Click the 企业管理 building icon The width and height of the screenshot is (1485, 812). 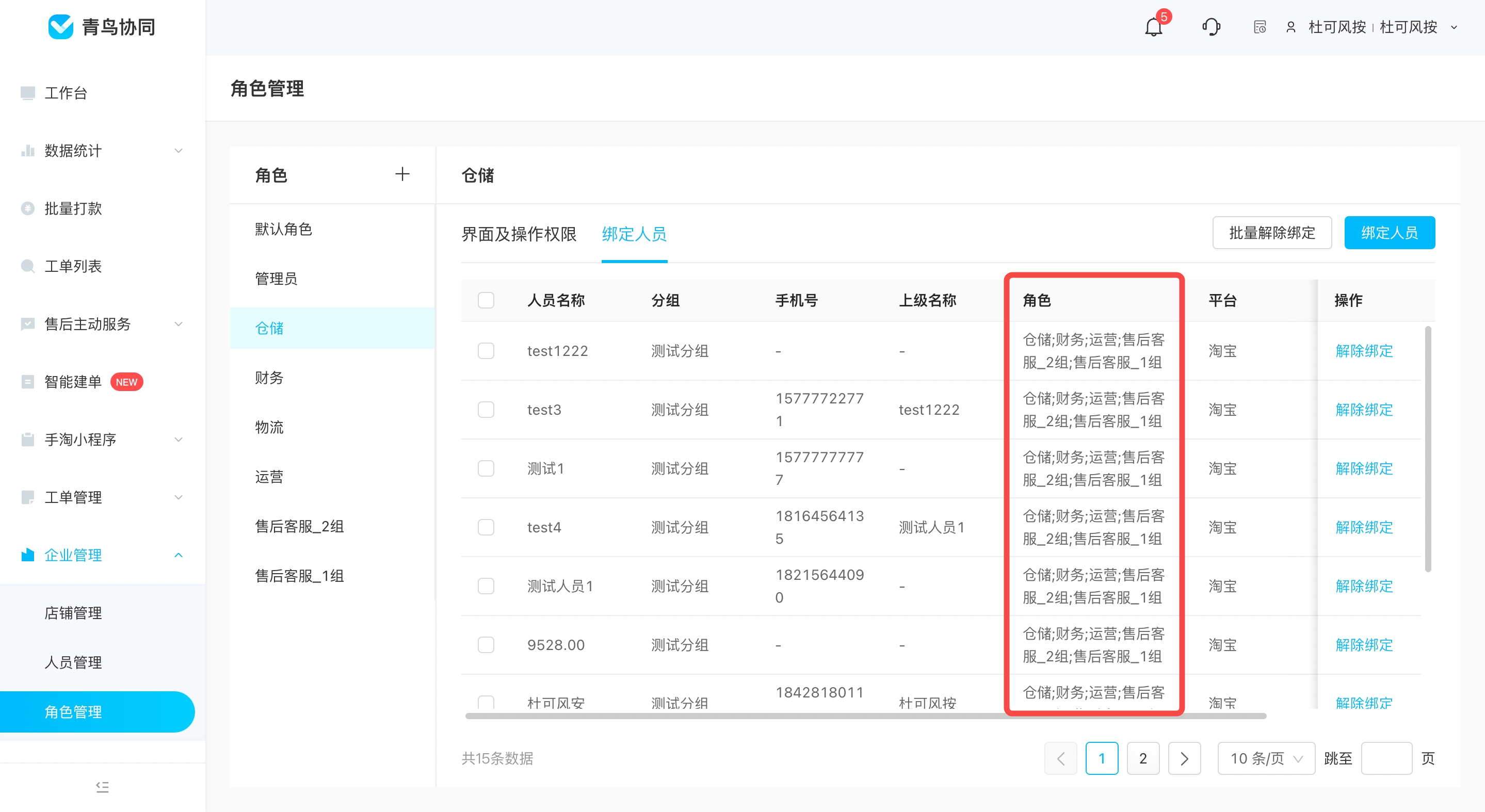28,555
